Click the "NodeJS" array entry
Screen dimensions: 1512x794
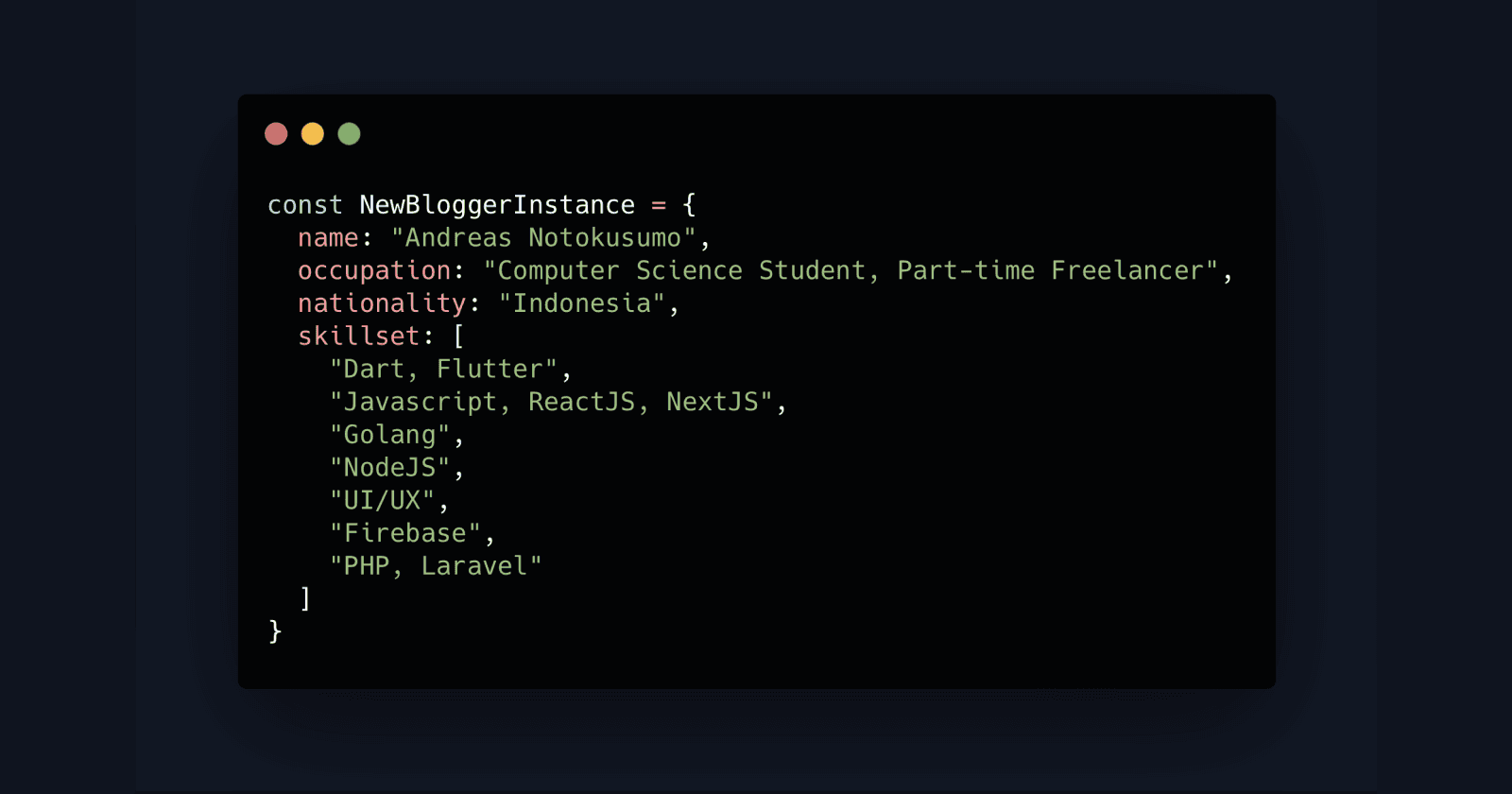389,468
